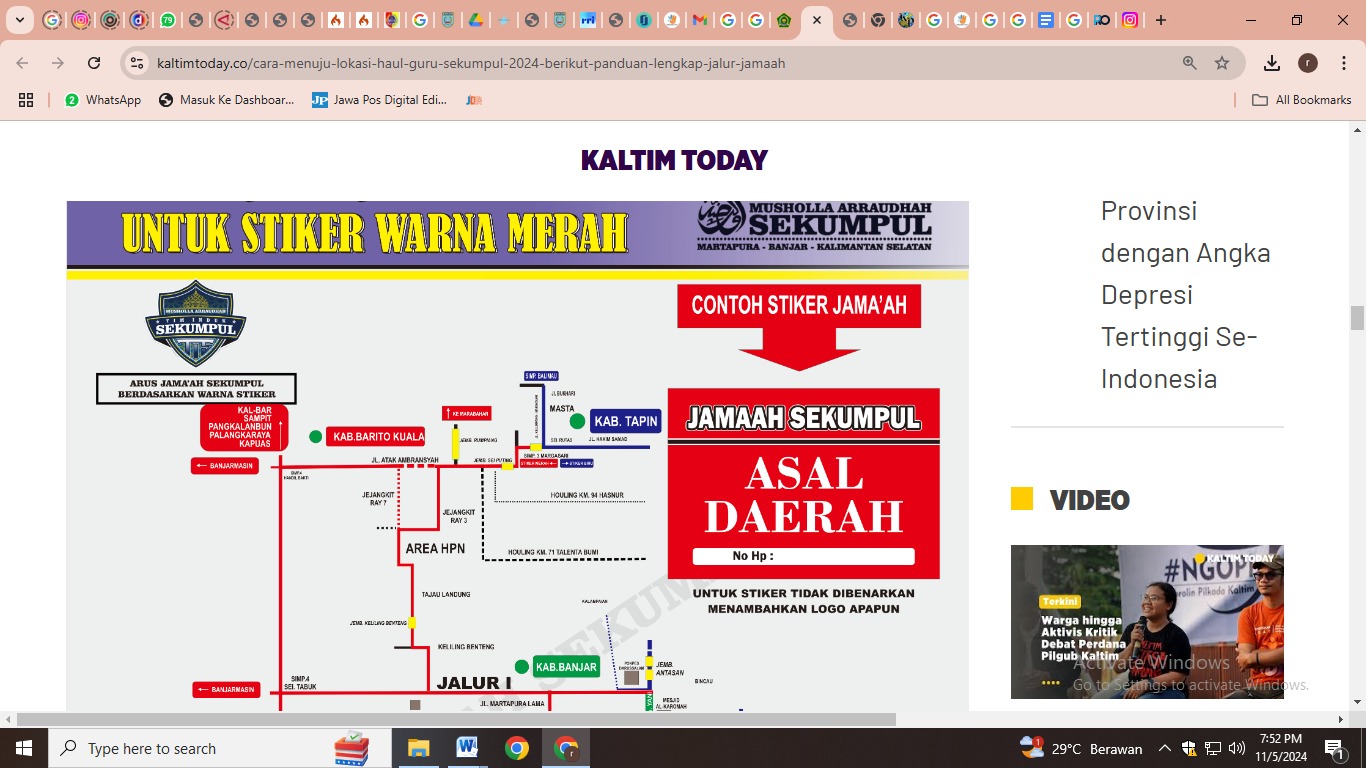Open the first Chrome taskbar icon
Screen dimensions: 1366x768
(516, 748)
